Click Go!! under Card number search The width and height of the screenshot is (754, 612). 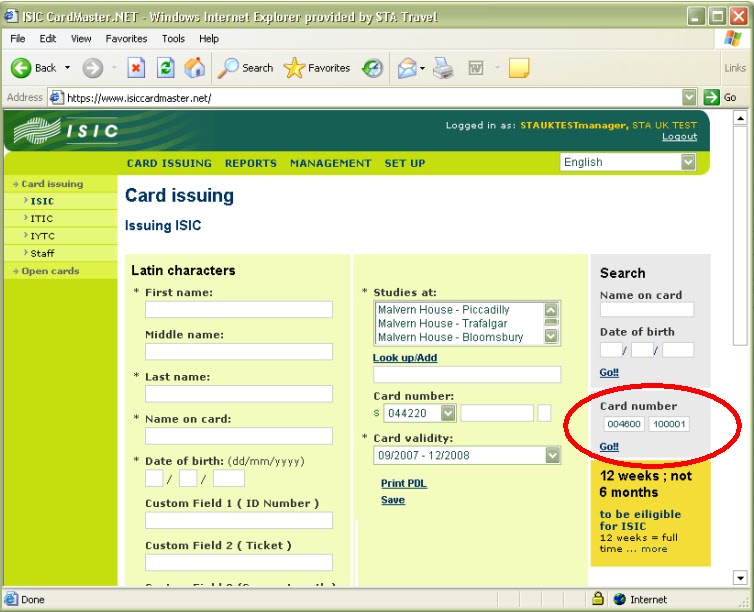[609, 446]
